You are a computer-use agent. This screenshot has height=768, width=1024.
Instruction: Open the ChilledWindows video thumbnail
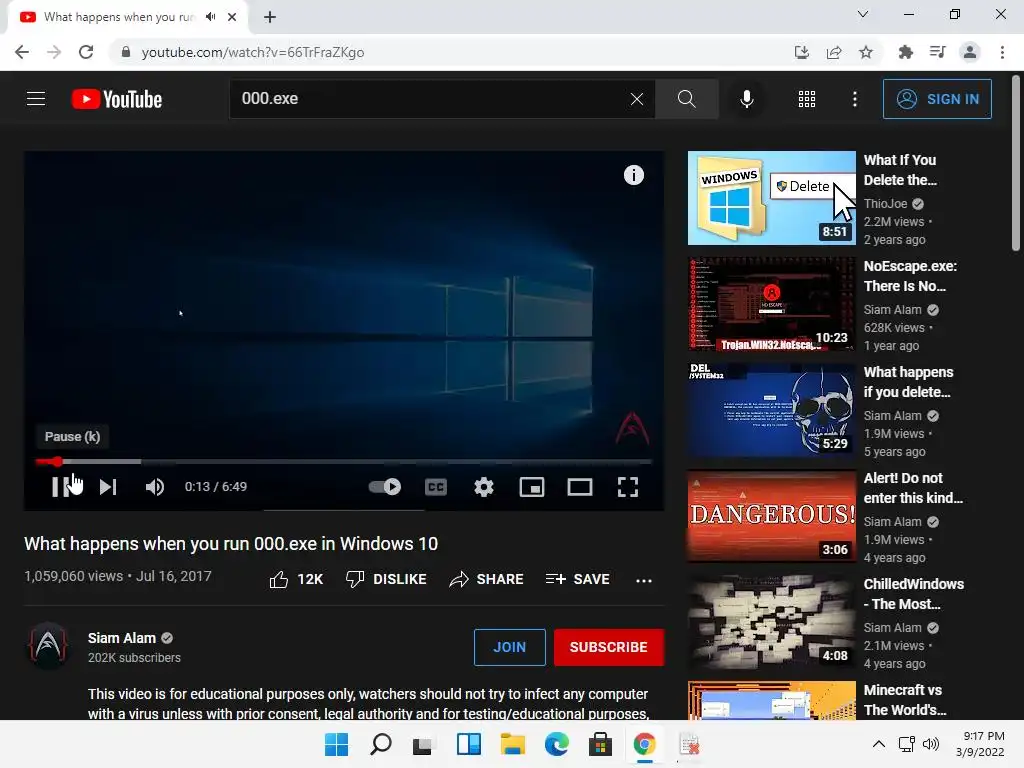tap(771, 621)
